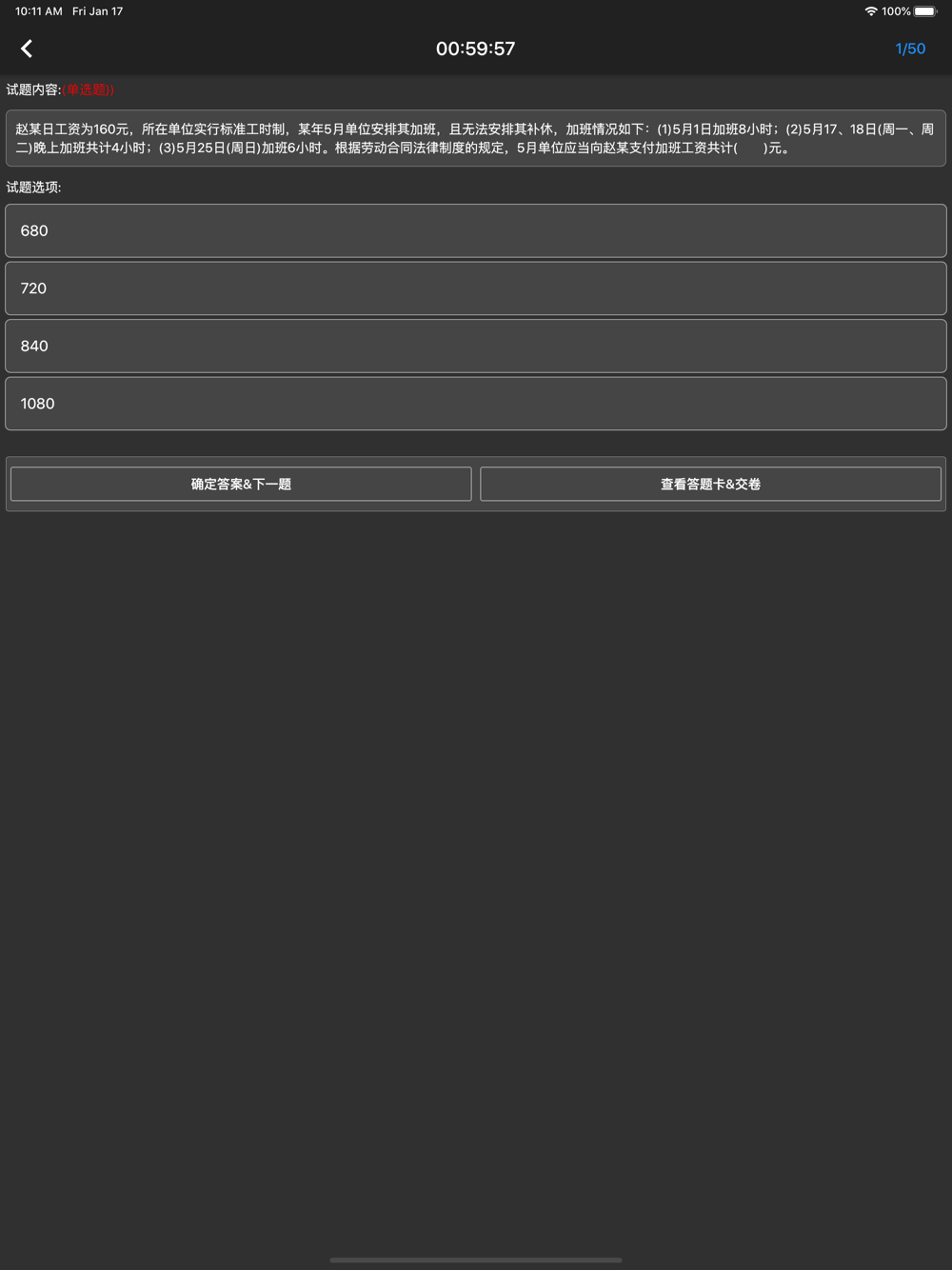Click the Wi-Fi status icon
Screen dimensions: 952x1270
[x=870, y=11]
